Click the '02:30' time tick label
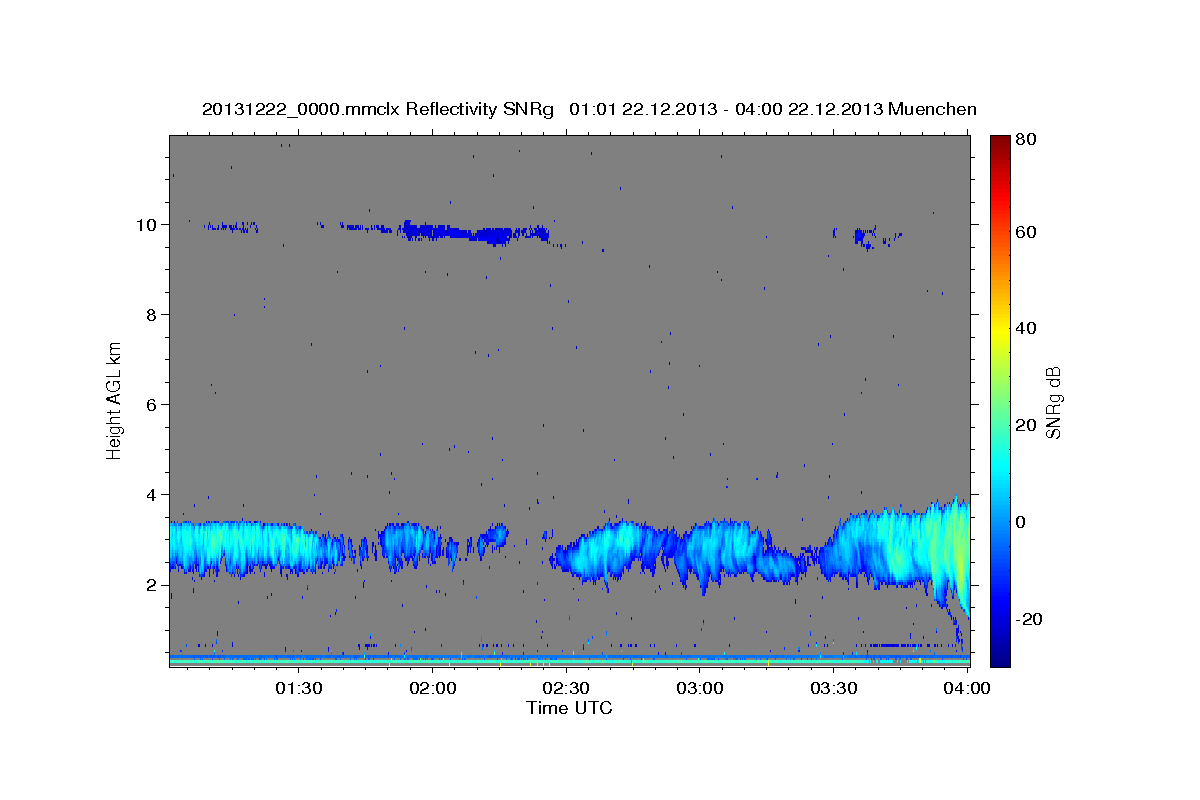This screenshot has width=1200, height=800. pyautogui.click(x=566, y=688)
